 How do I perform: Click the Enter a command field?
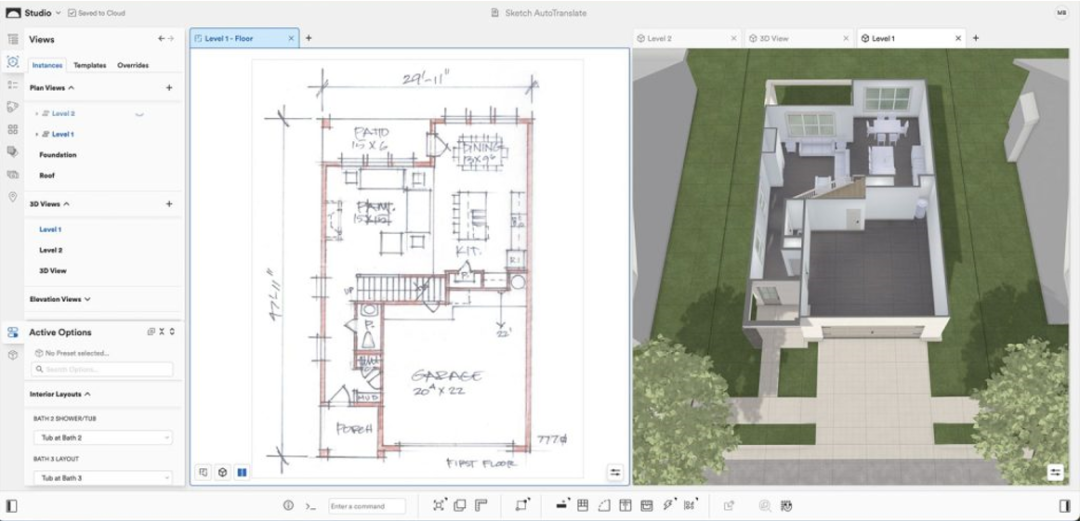tap(367, 507)
